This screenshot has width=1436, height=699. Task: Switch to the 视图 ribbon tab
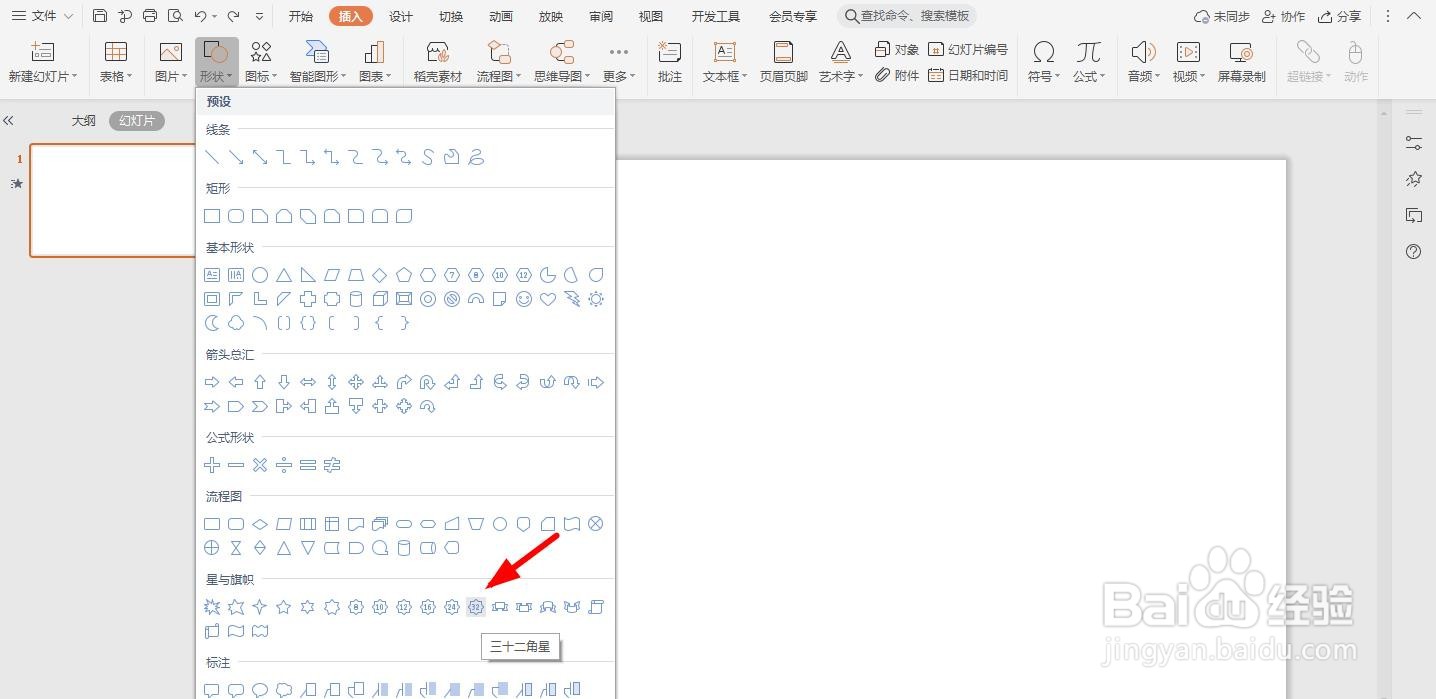click(651, 16)
